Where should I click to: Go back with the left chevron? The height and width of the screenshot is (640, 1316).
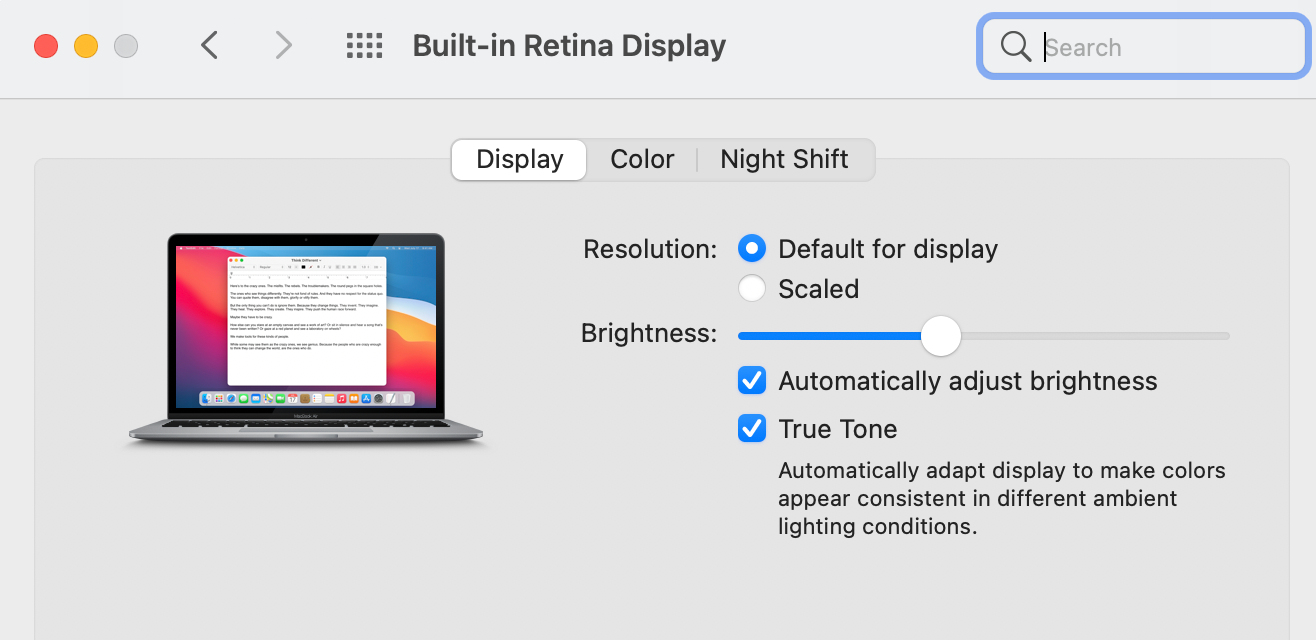209,45
